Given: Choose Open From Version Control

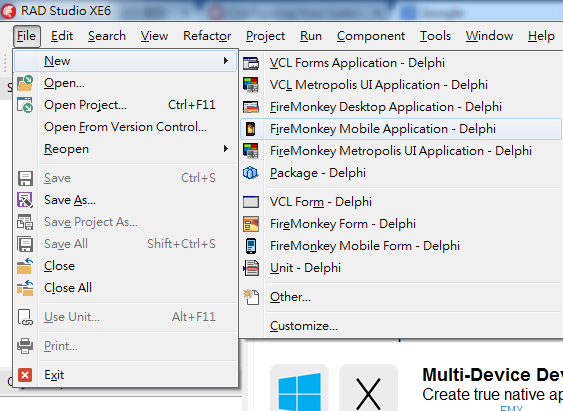Looking at the screenshot, I should (125, 127).
